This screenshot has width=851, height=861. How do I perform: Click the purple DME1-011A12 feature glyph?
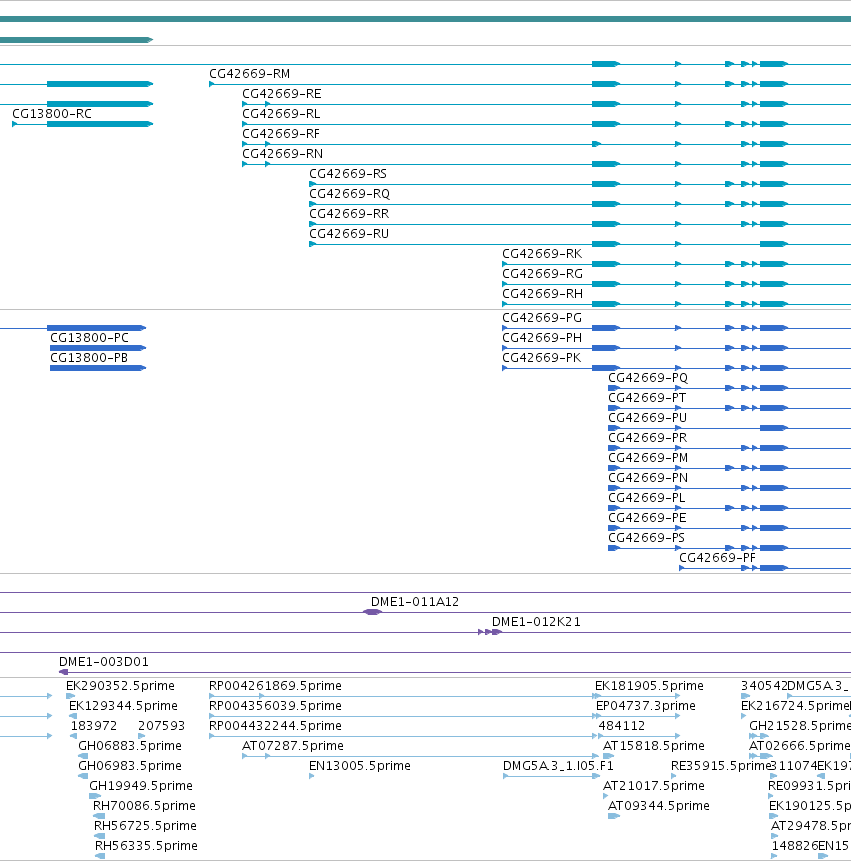372,612
